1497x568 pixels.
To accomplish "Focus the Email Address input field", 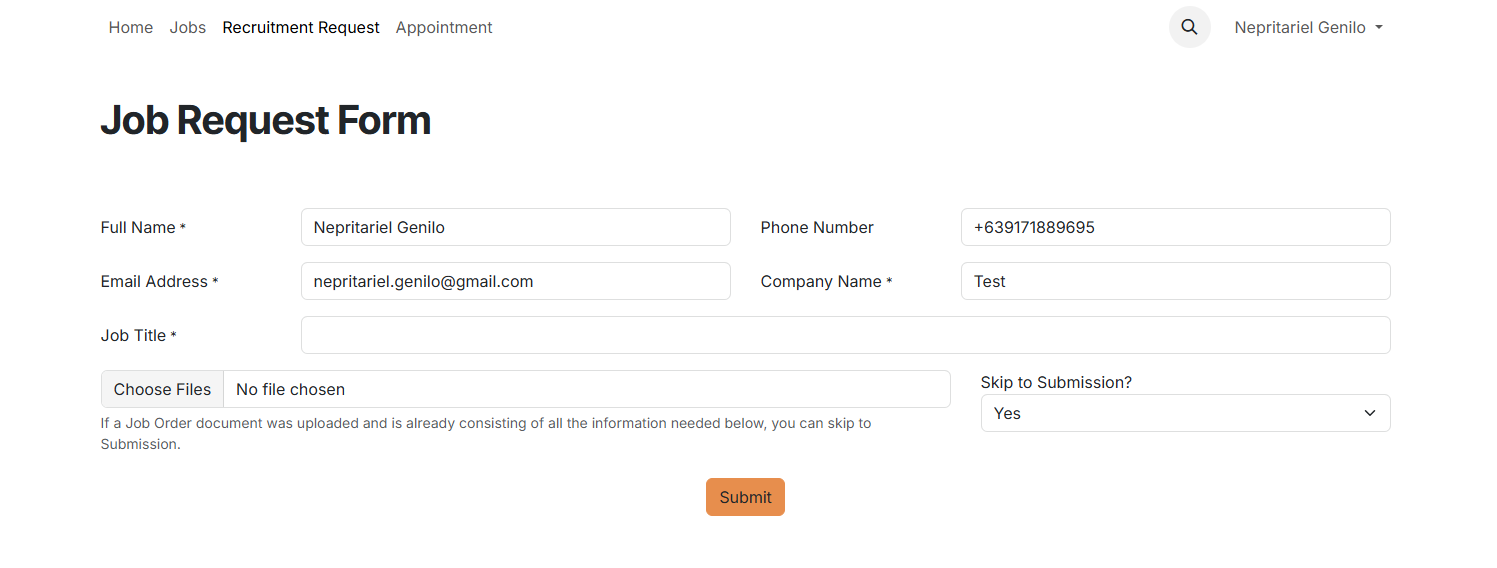I will [x=515, y=281].
